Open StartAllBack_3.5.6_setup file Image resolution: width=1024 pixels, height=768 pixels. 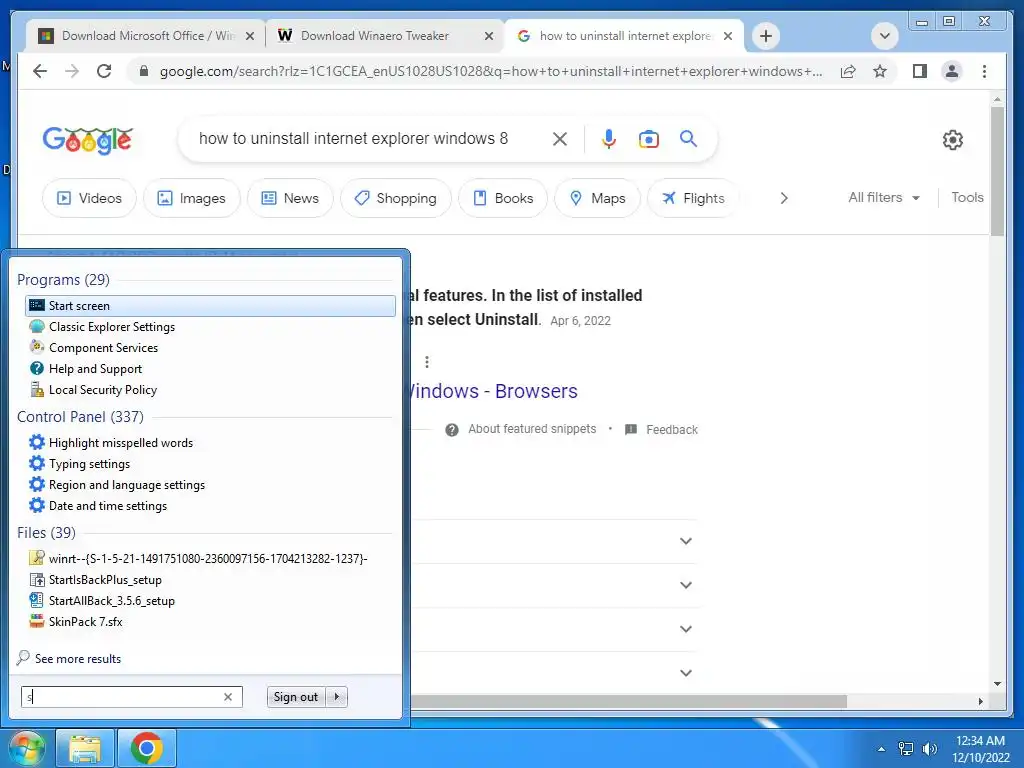[112, 600]
